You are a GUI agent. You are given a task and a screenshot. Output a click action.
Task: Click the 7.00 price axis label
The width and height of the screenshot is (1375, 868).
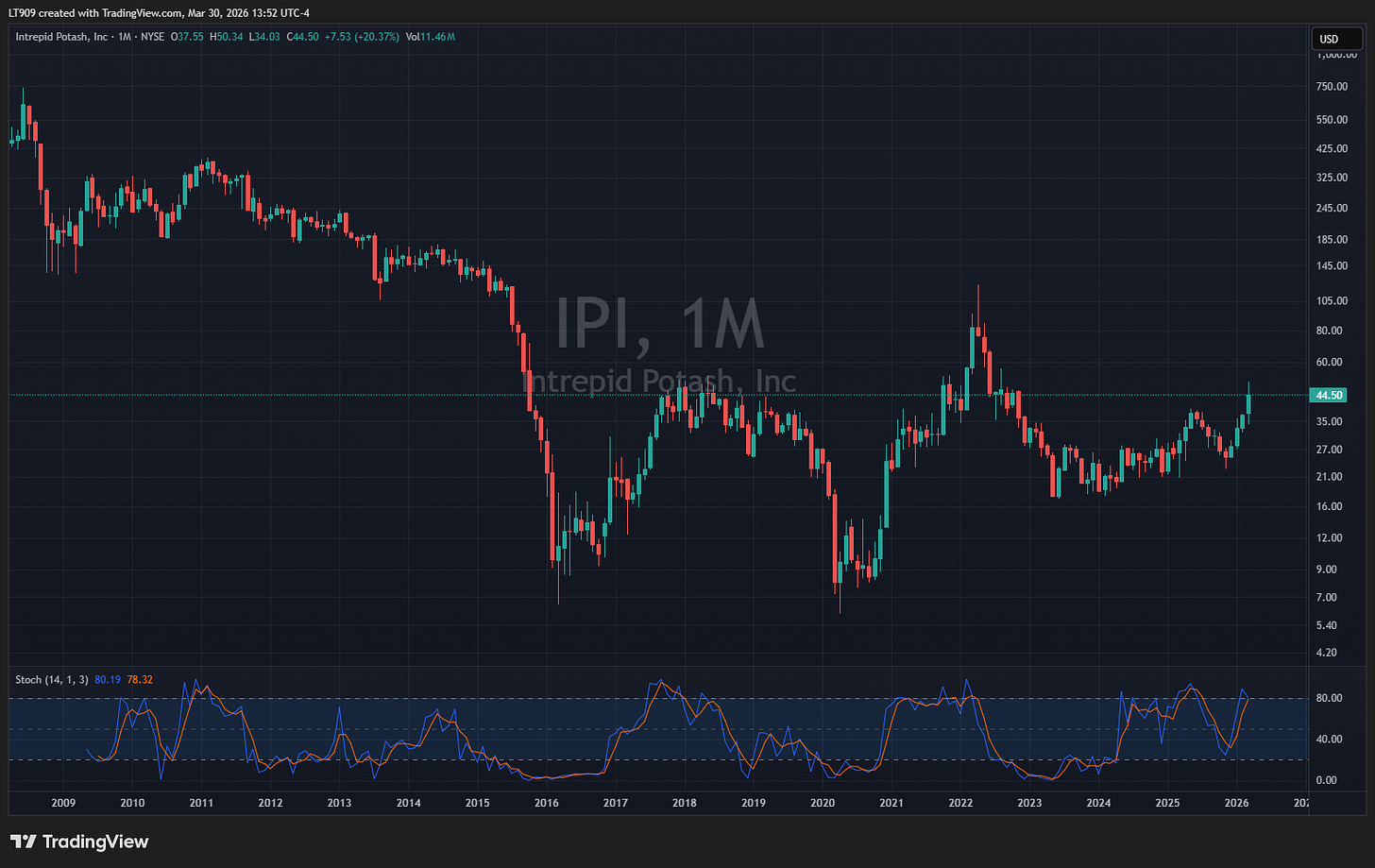click(1326, 597)
